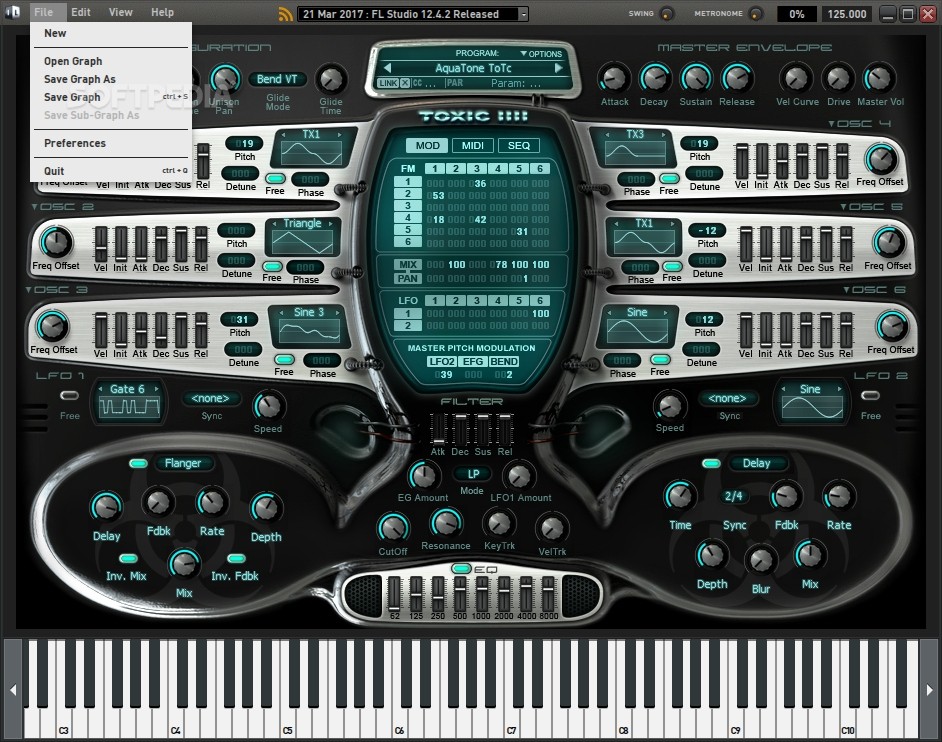Toggle the Delay effect on/off LED

pyautogui.click(x=711, y=463)
